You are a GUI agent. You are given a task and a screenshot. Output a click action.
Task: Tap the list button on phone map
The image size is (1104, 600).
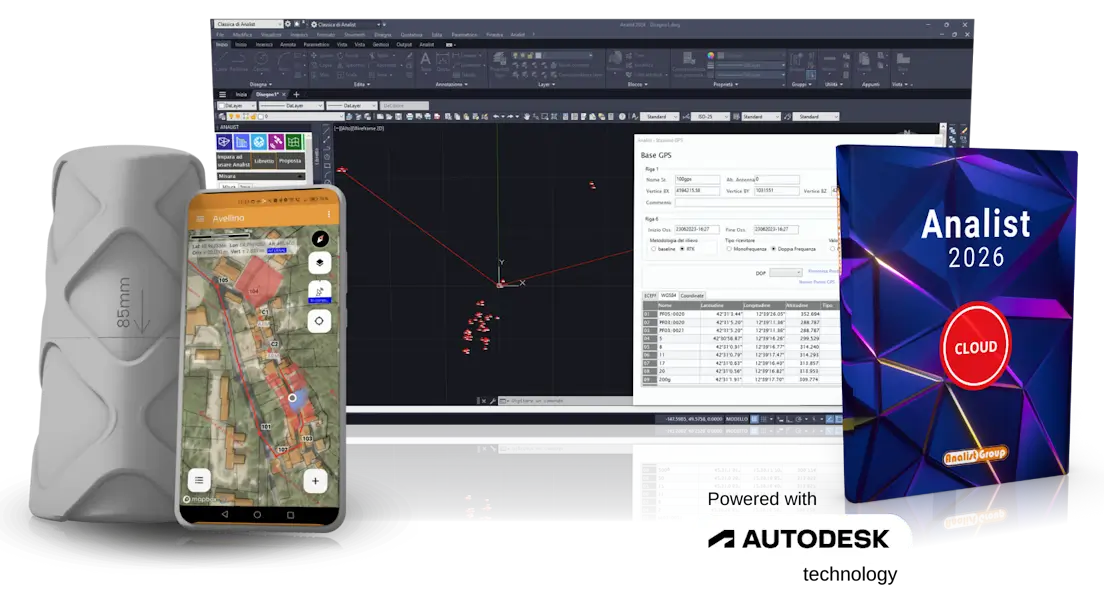(199, 480)
